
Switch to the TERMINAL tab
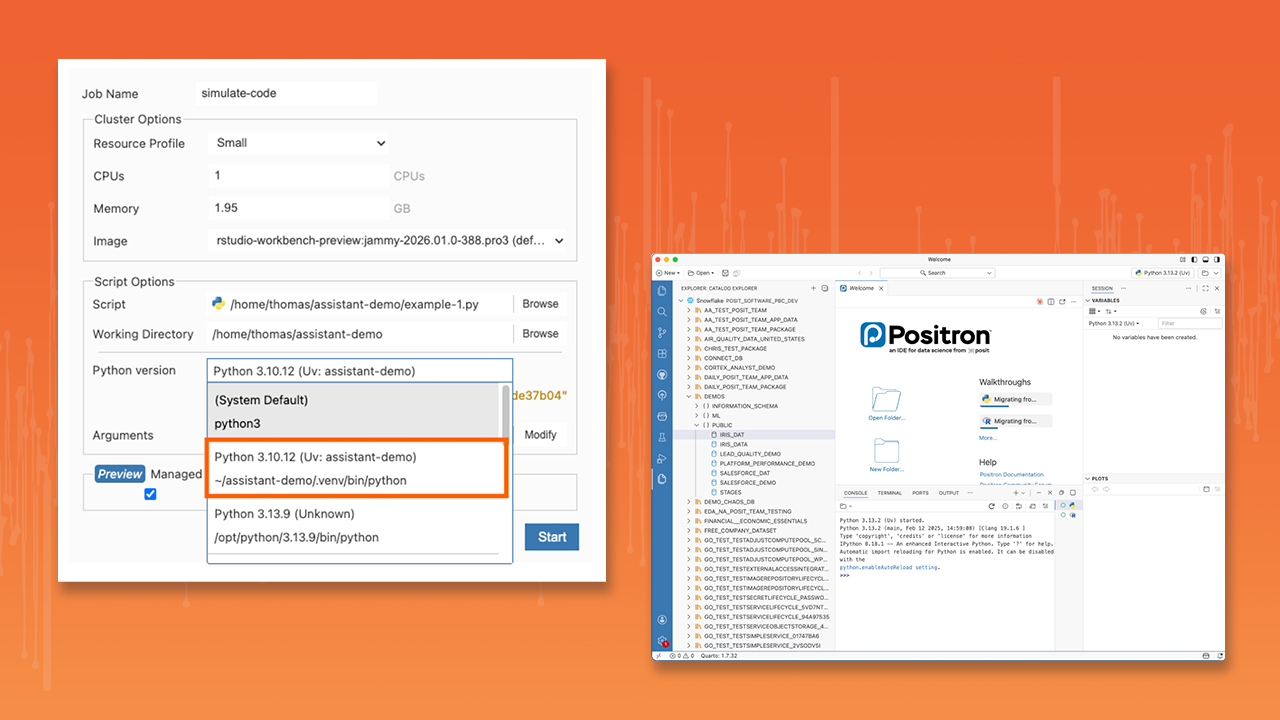pos(889,493)
